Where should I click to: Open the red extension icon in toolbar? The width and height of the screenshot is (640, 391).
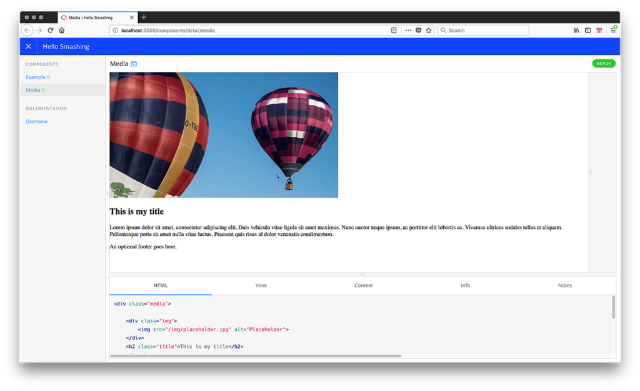(599, 30)
